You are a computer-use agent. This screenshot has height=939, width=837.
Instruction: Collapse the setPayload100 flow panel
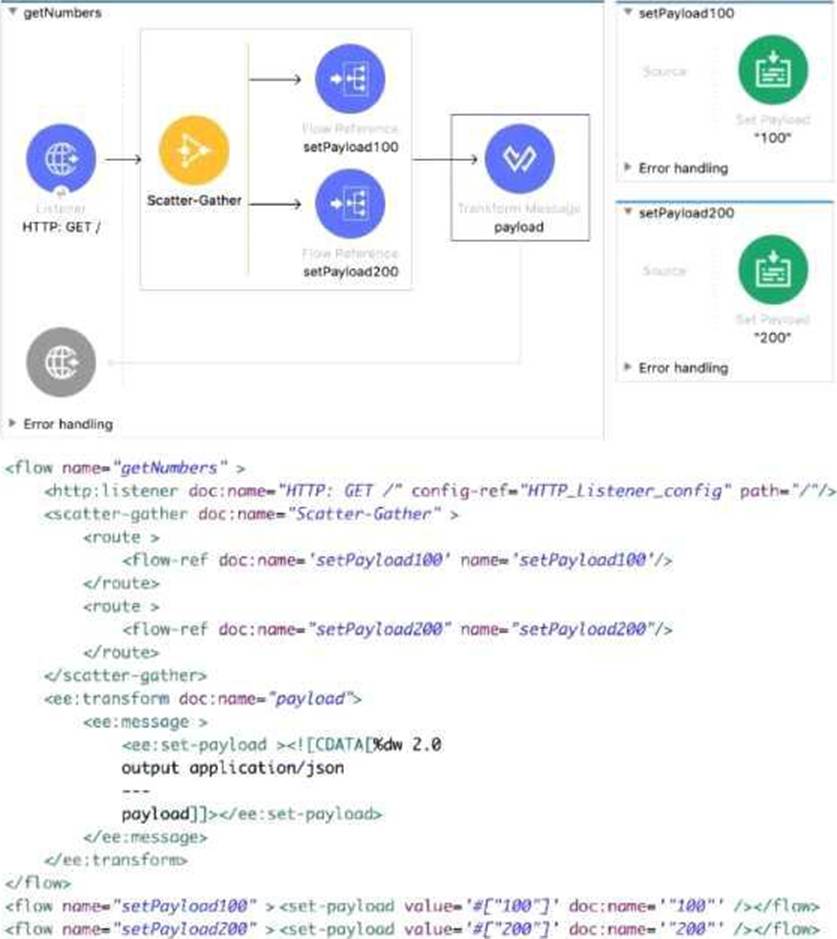pyautogui.click(x=627, y=13)
